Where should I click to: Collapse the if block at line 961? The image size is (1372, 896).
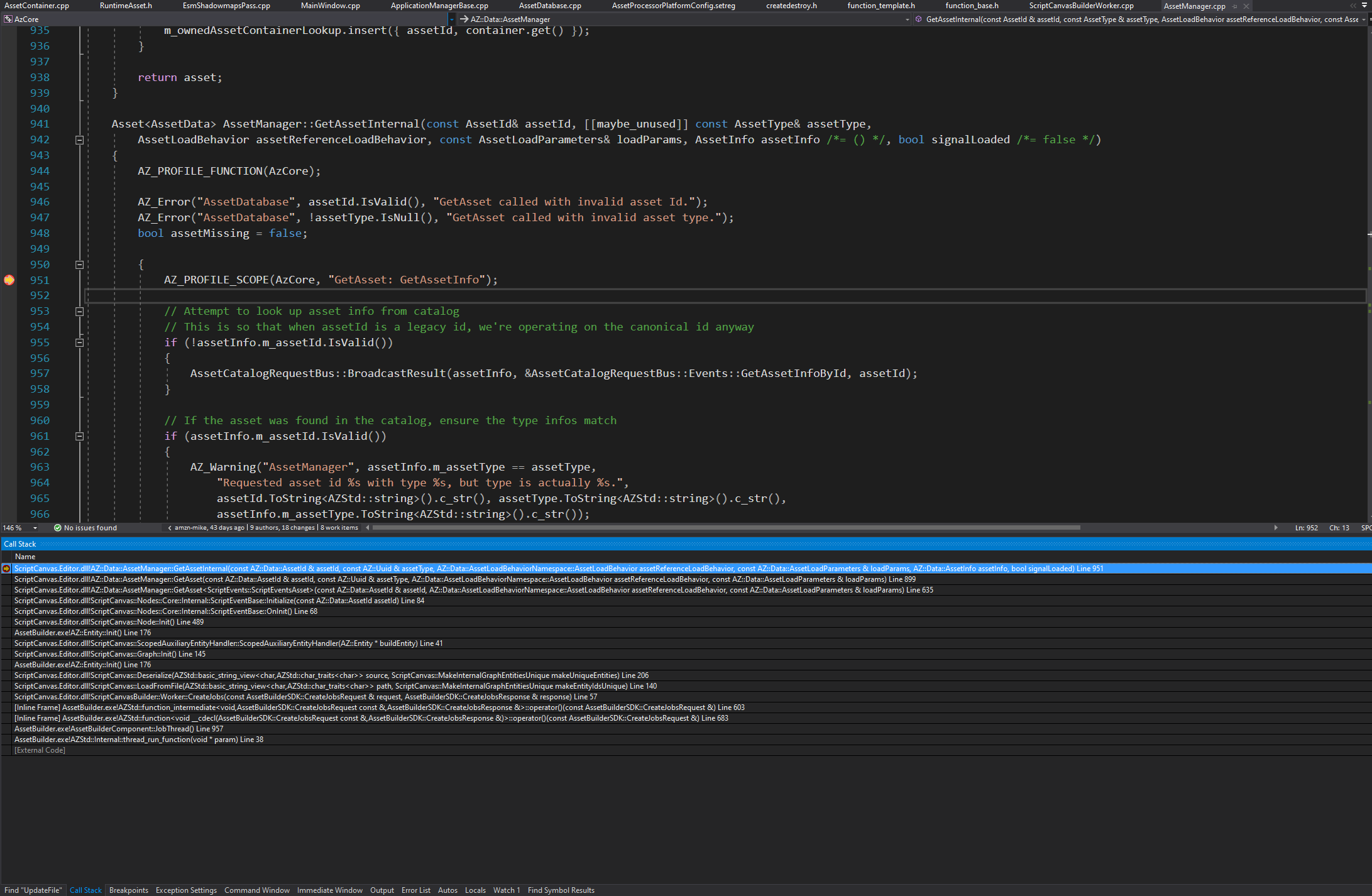coord(79,436)
